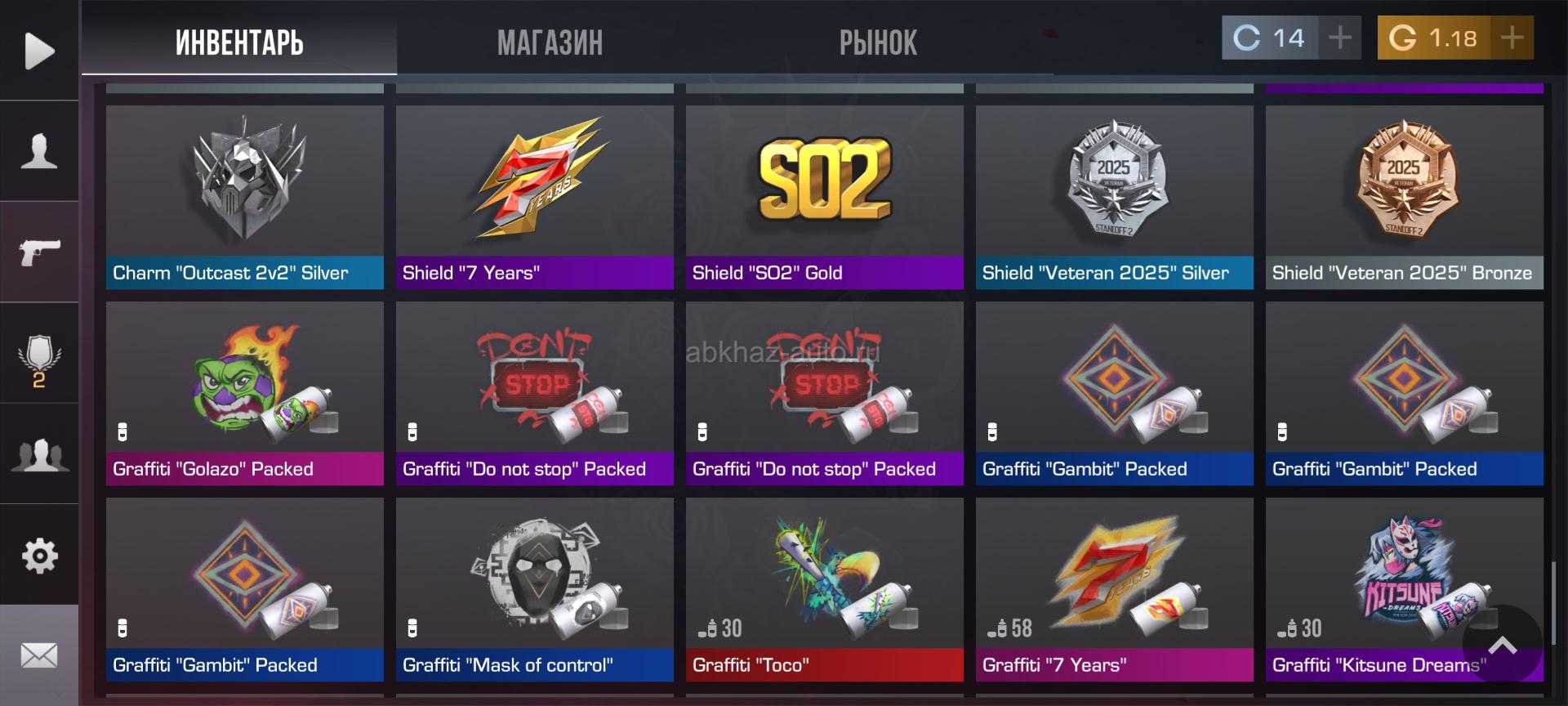Open the mail envelope icon
The height and width of the screenshot is (706, 1568).
(39, 655)
